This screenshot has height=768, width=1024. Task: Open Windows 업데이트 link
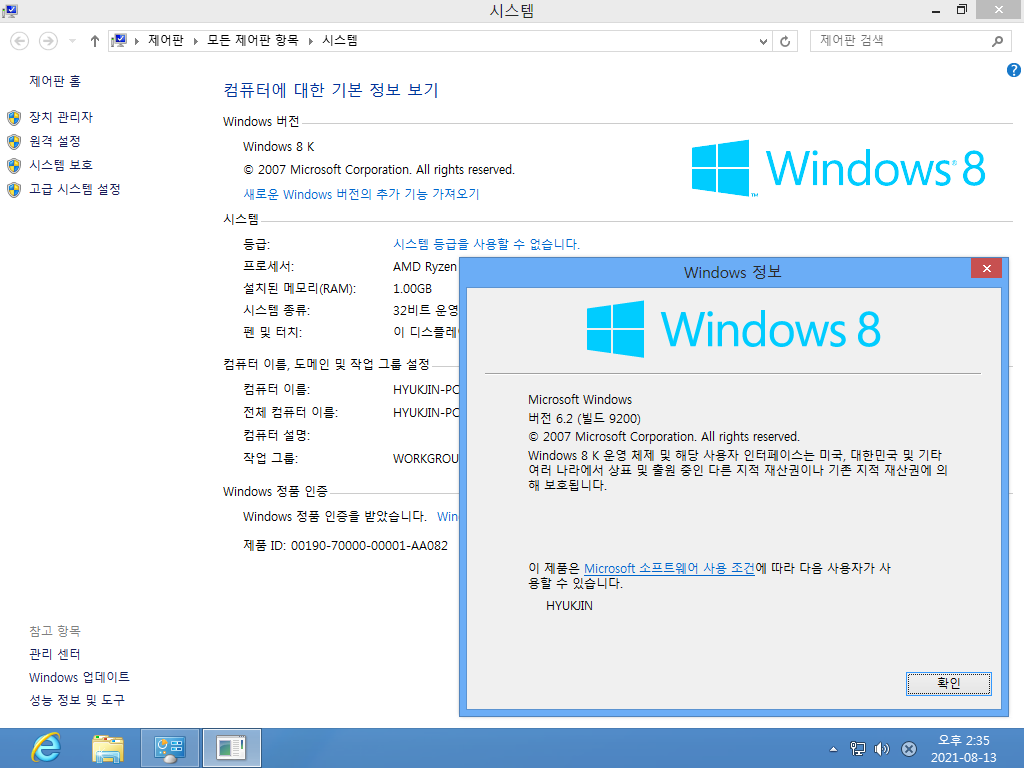(79, 677)
